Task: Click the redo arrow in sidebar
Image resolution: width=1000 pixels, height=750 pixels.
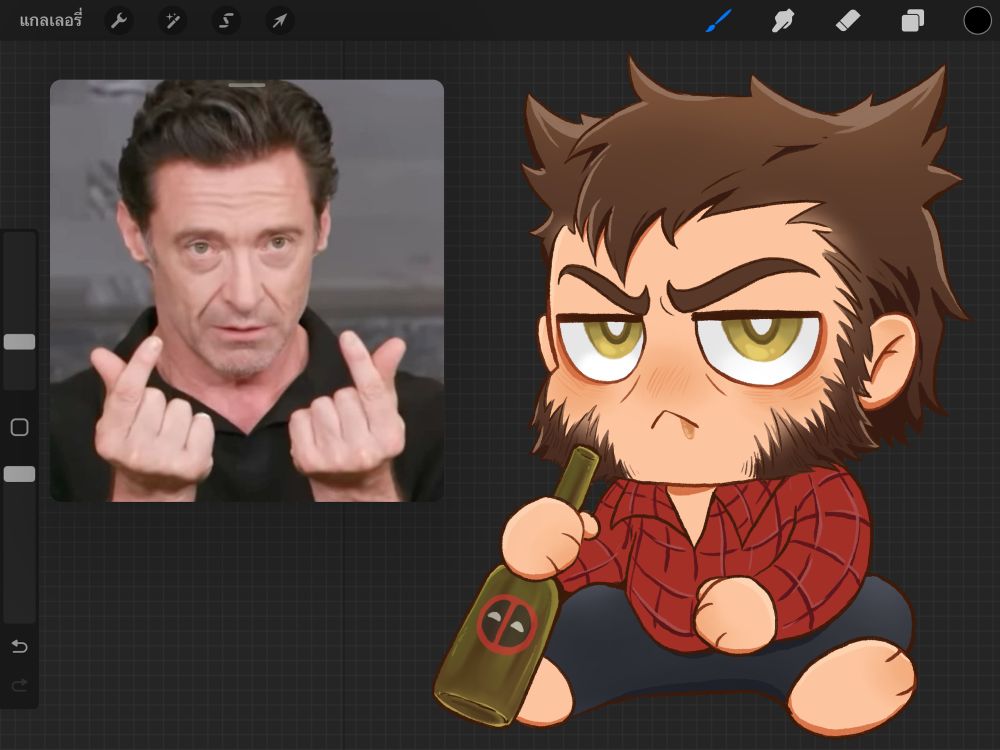Action: click(19, 685)
